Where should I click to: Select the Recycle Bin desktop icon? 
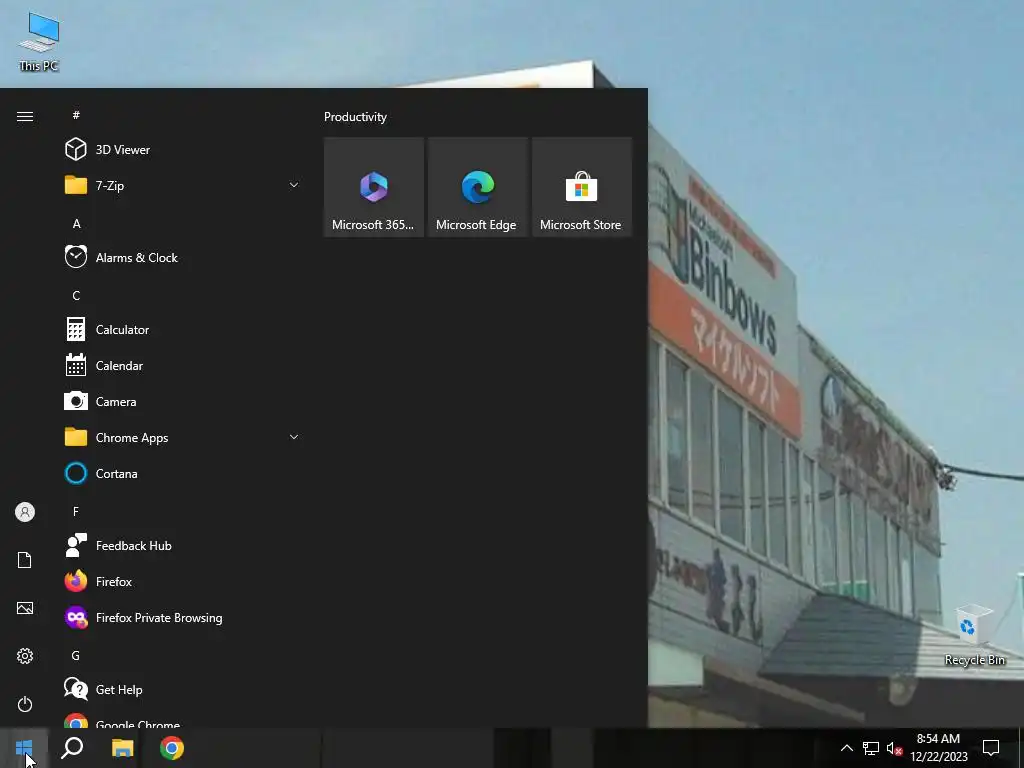(974, 635)
